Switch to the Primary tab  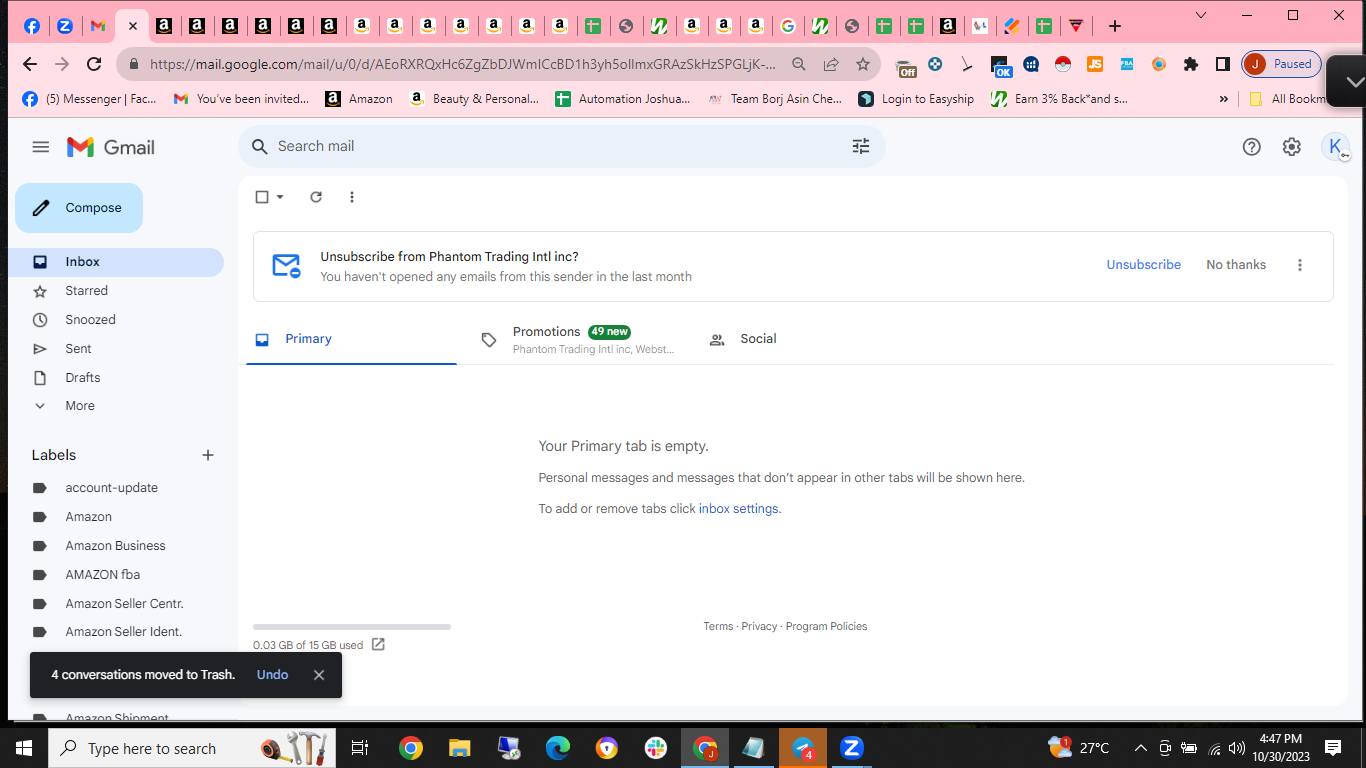pyautogui.click(x=351, y=339)
